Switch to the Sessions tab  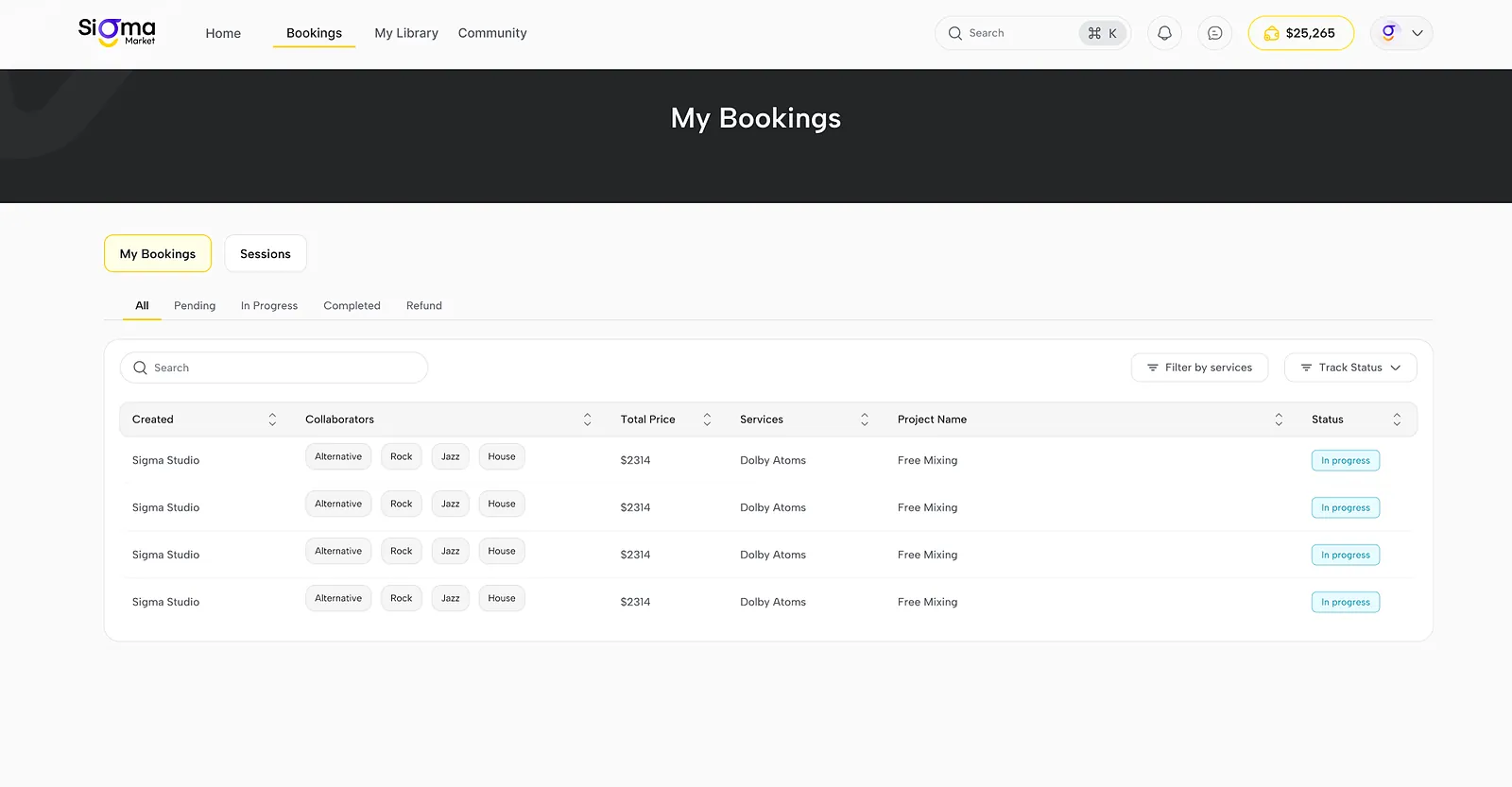(266, 253)
